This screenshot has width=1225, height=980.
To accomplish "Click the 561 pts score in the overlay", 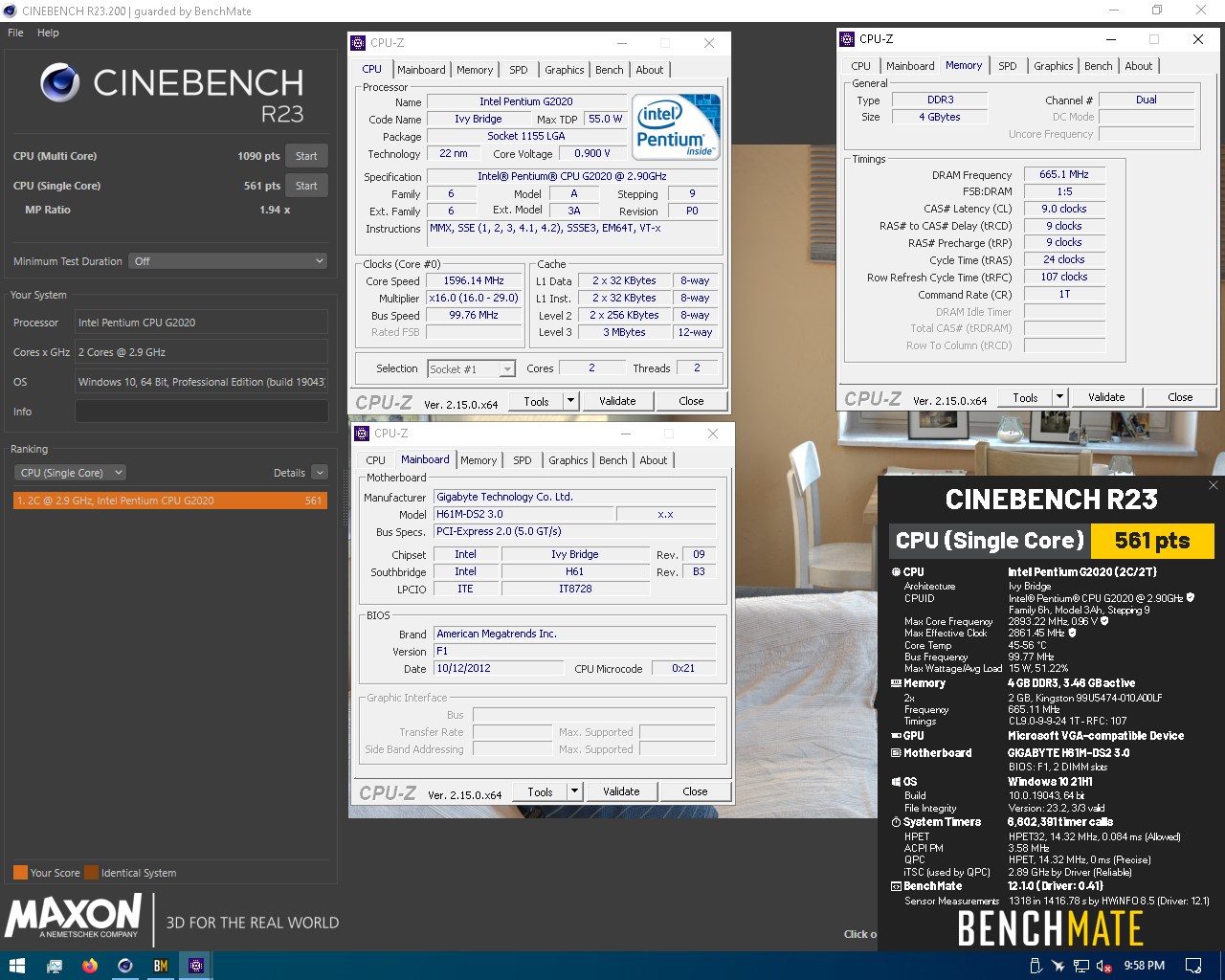I will pyautogui.click(x=1152, y=541).
